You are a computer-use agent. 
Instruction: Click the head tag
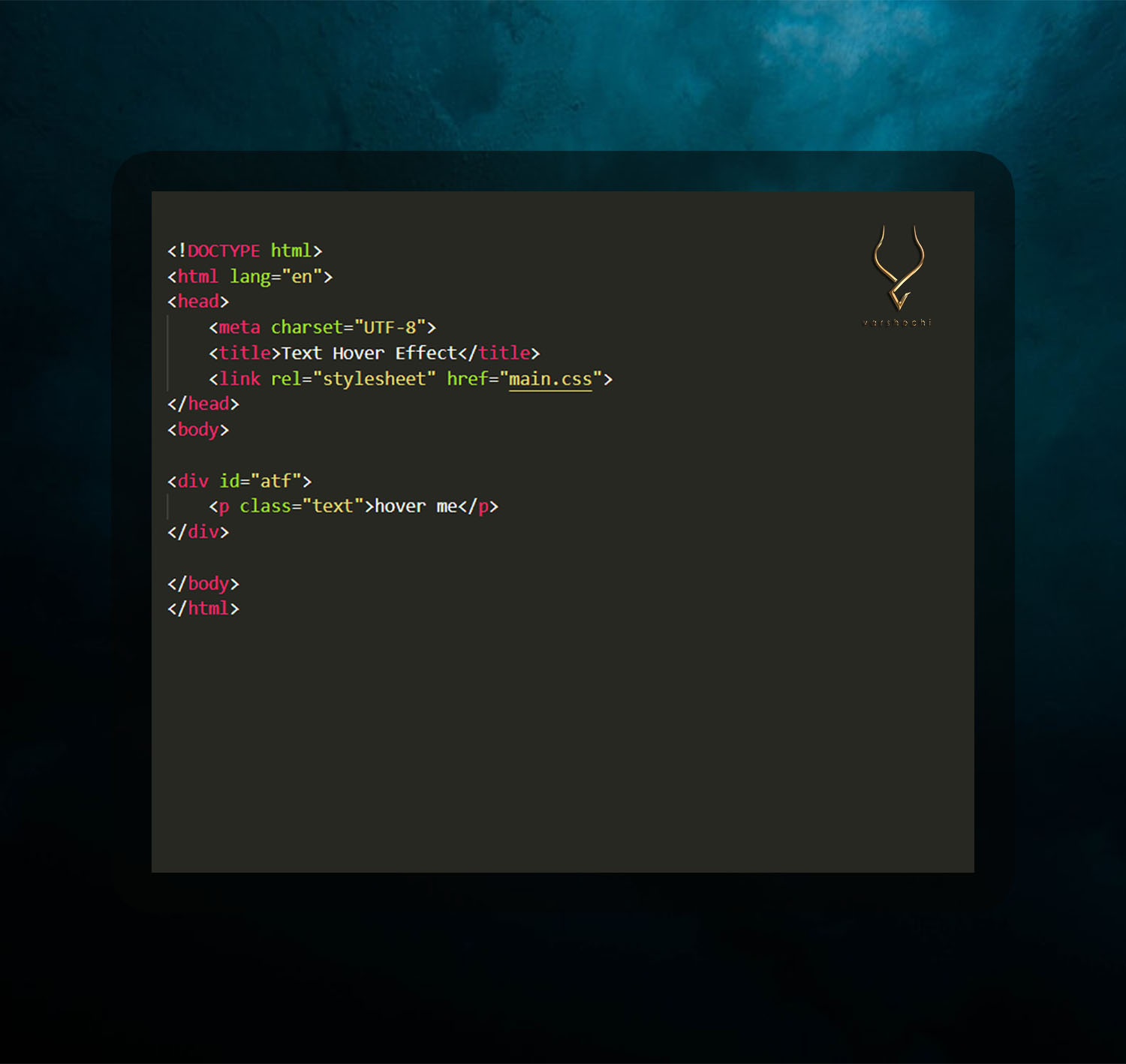(199, 302)
